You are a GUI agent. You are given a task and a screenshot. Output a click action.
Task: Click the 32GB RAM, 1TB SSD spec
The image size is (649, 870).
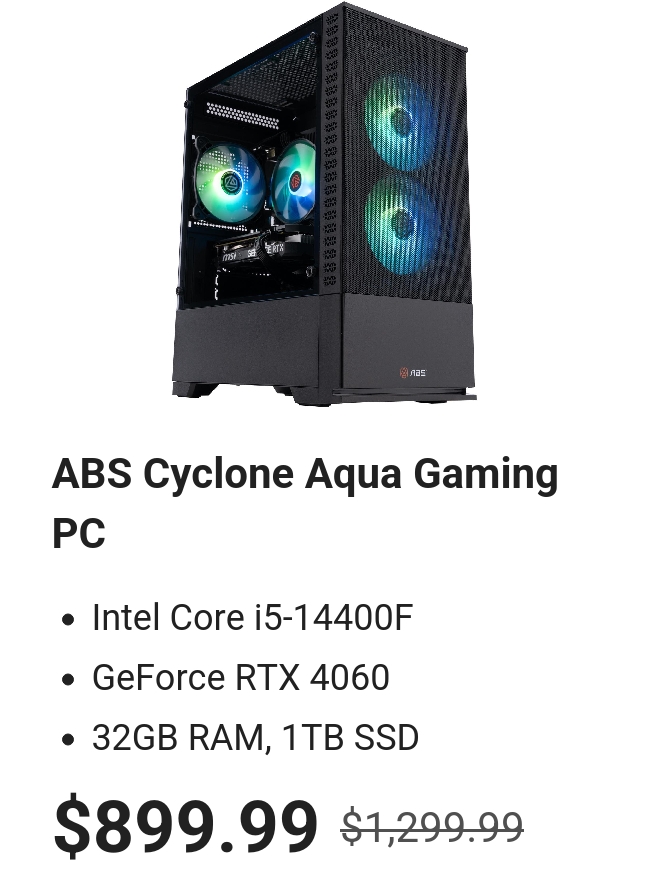point(255,737)
